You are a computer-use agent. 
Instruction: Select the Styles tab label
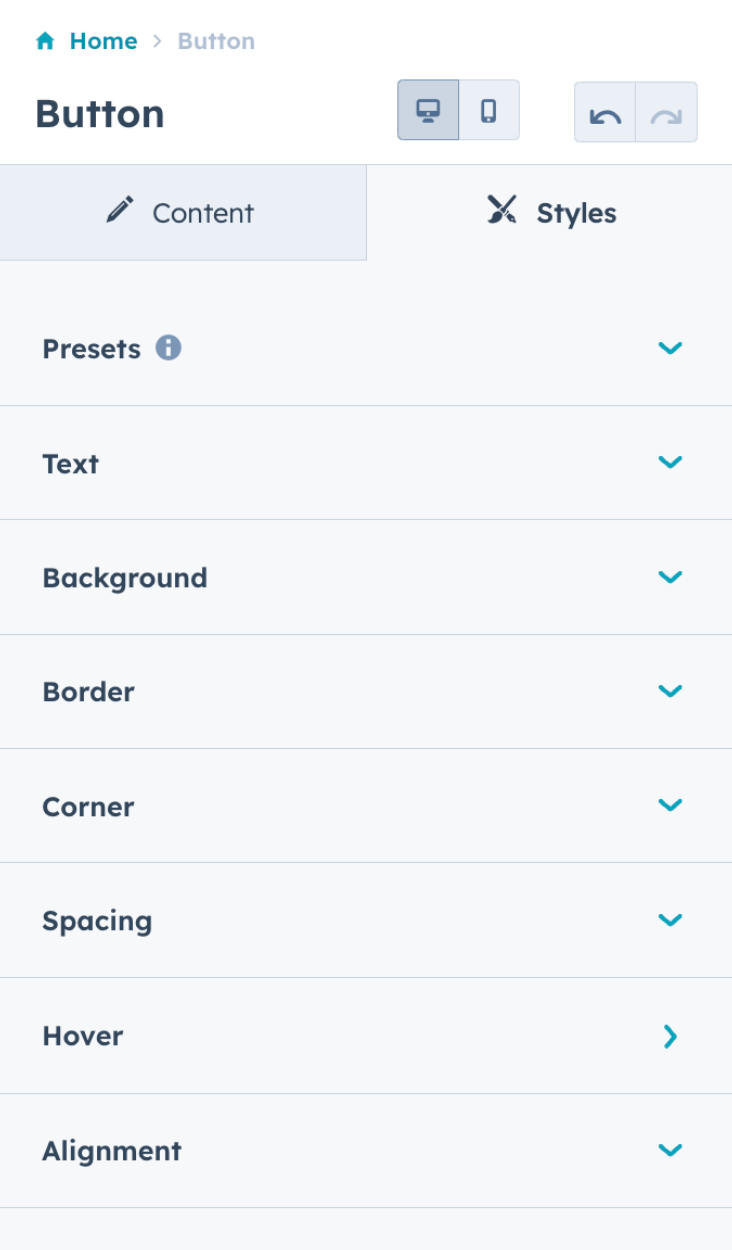tap(576, 213)
